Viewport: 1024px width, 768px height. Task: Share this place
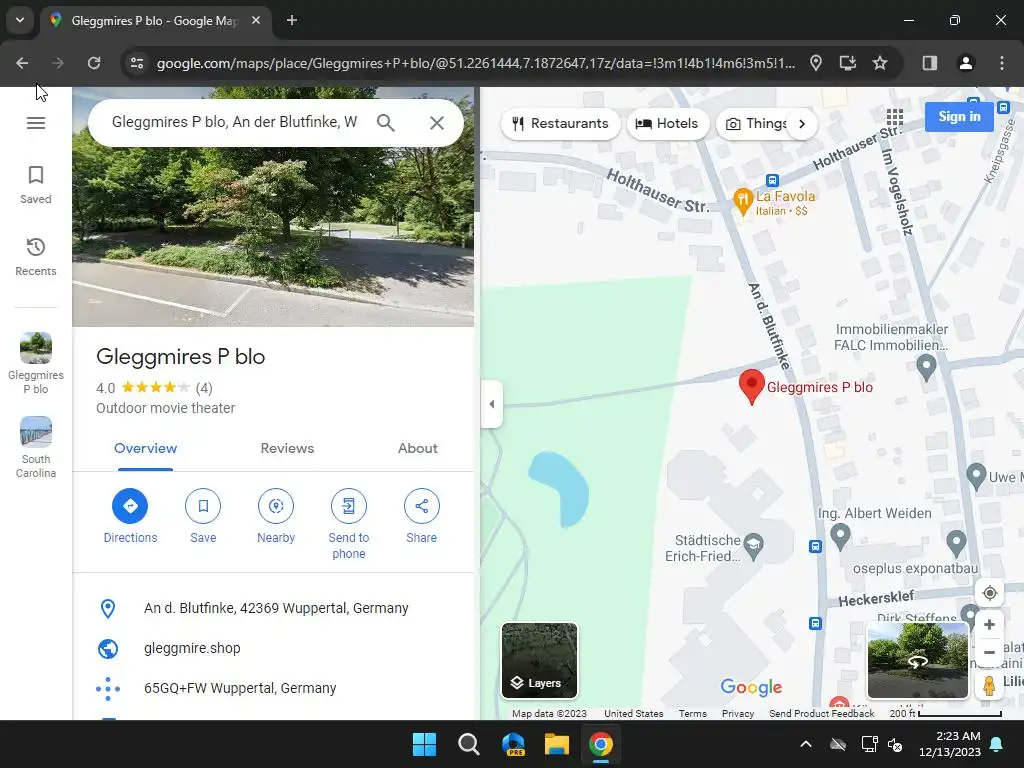[x=422, y=516]
